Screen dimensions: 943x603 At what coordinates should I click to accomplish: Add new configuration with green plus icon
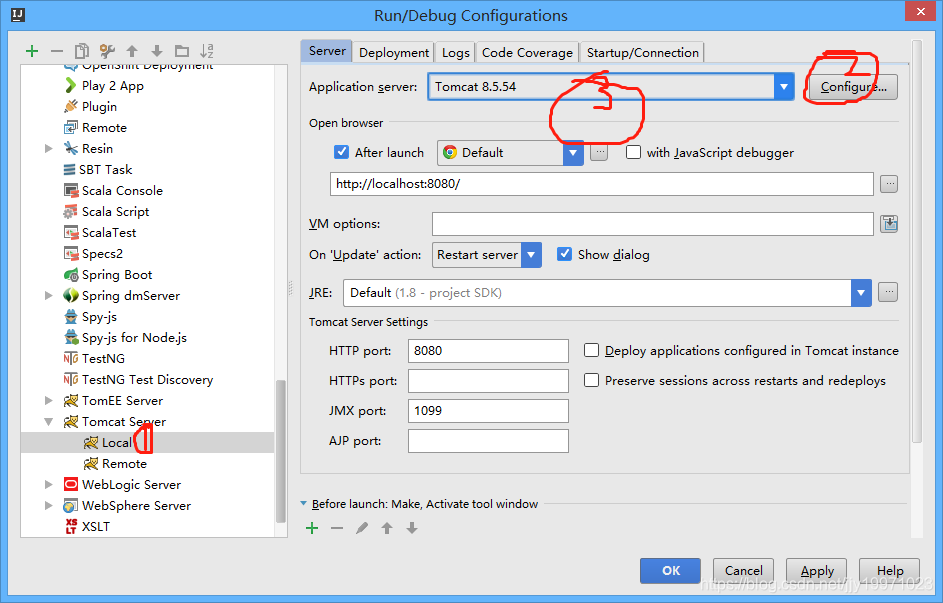[x=32, y=51]
